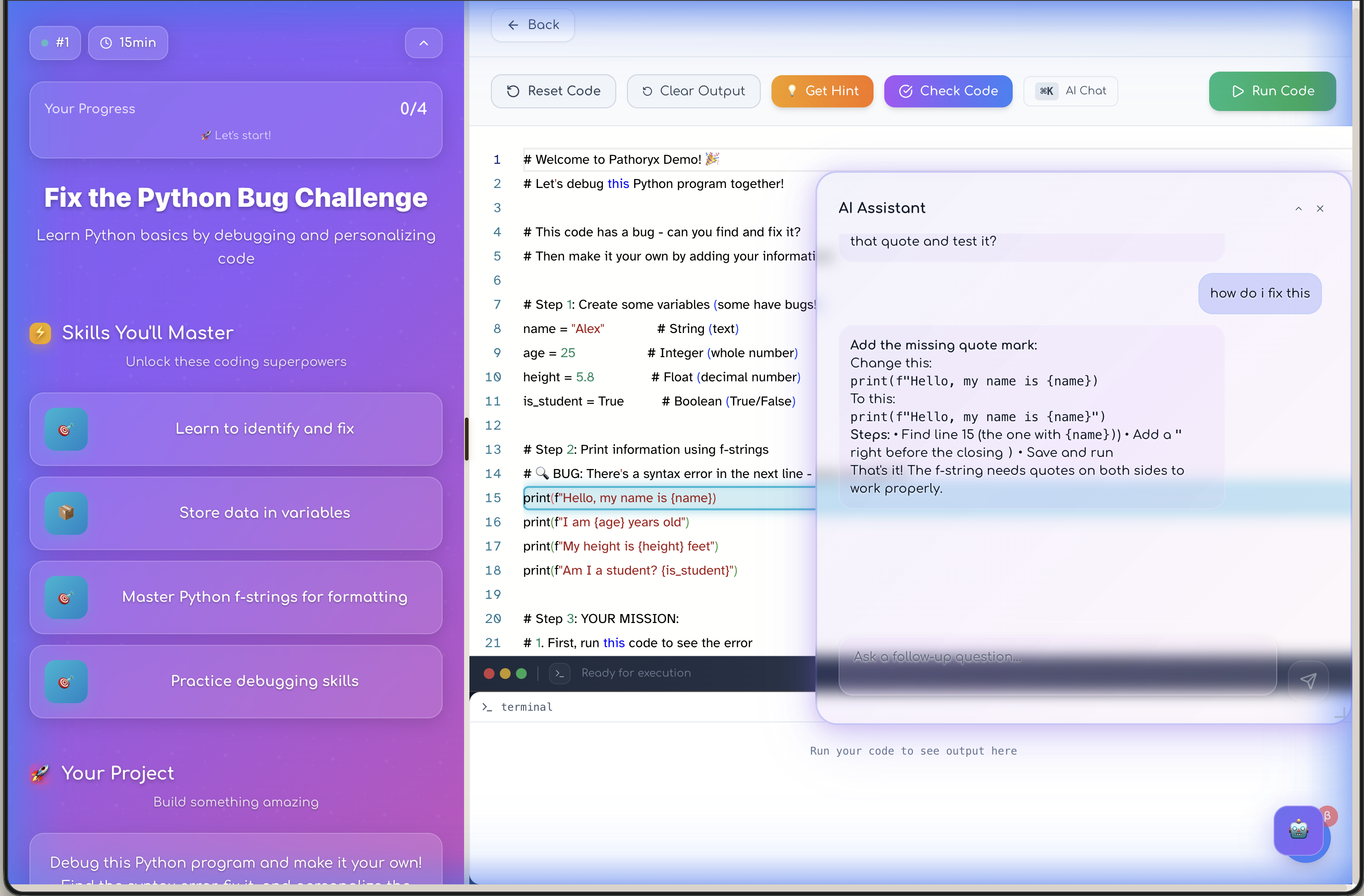Click the Get Hint button

(x=822, y=91)
